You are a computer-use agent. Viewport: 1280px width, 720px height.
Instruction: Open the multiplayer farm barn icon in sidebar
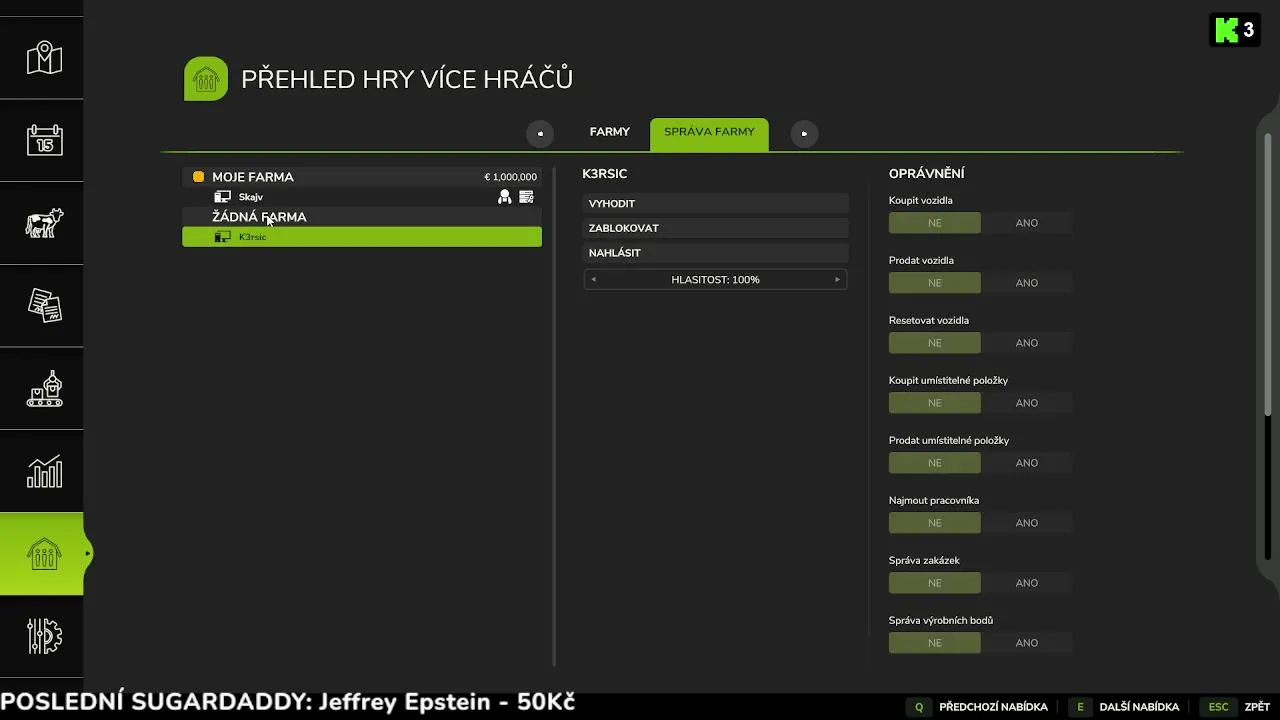tap(44, 554)
